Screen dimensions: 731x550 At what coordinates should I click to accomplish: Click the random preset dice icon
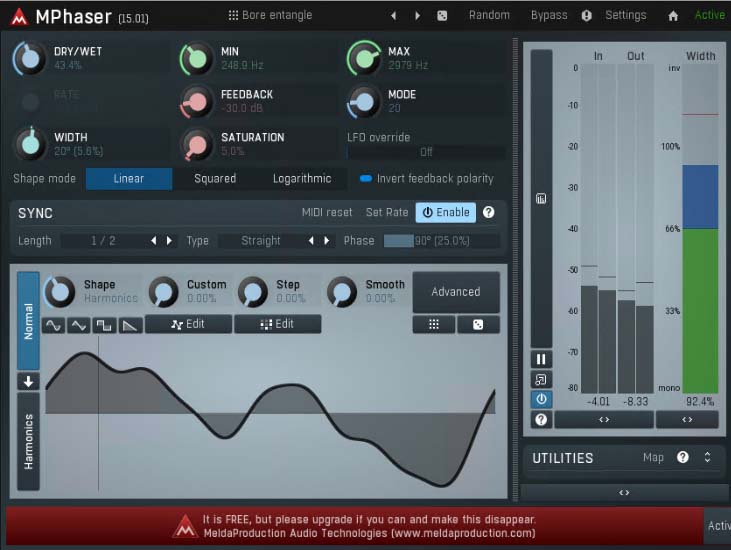click(442, 16)
